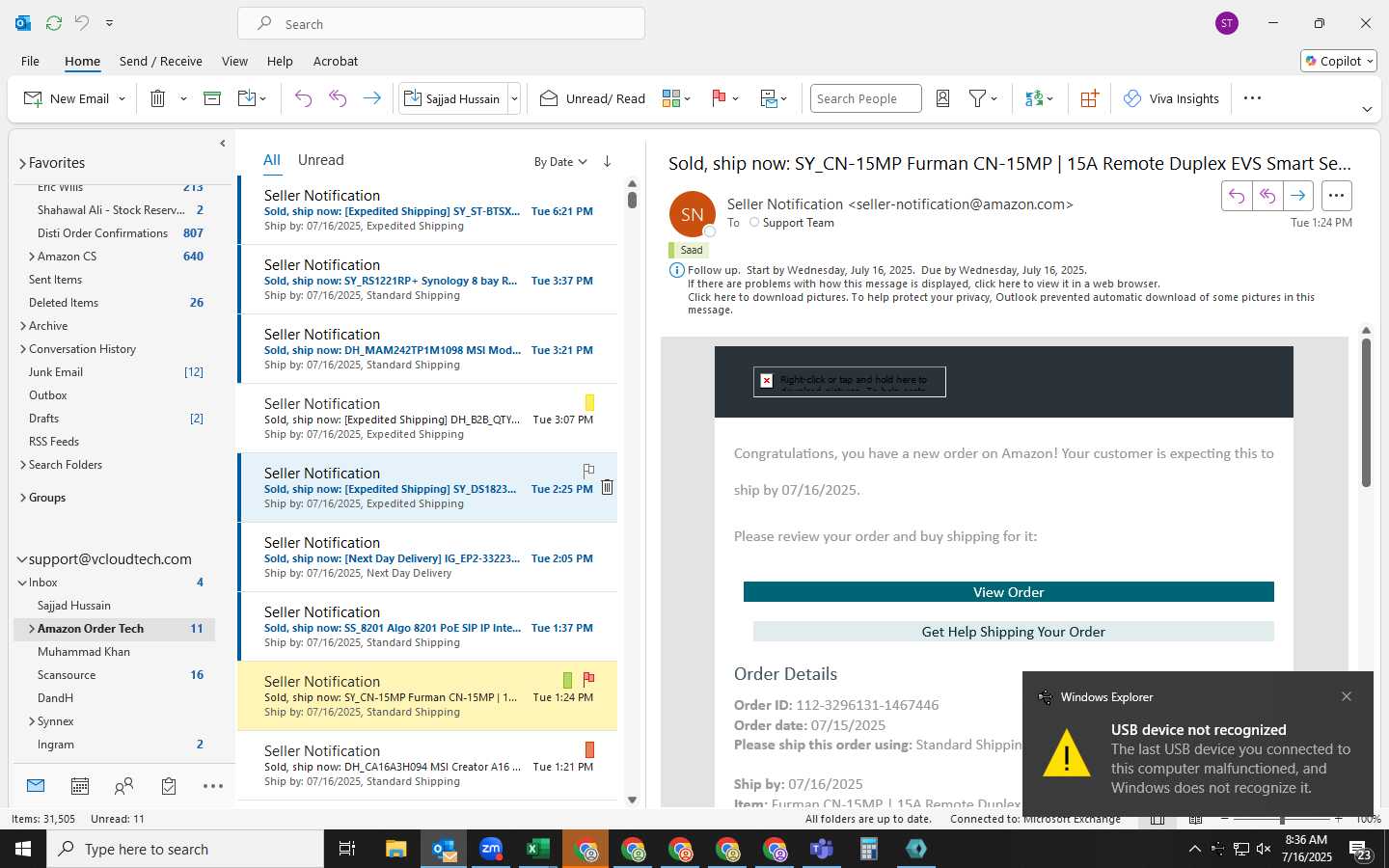Click red category on 1:21 PM message

point(589,749)
